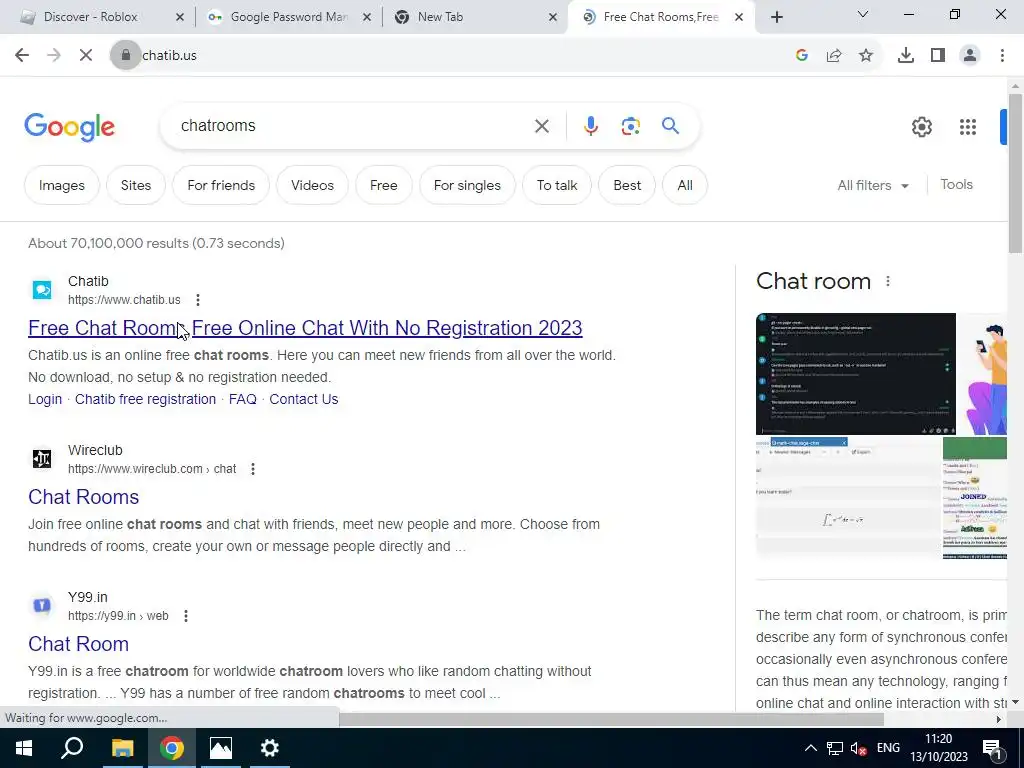Expand the All filters dropdown
The image size is (1024, 768).
coord(873,185)
